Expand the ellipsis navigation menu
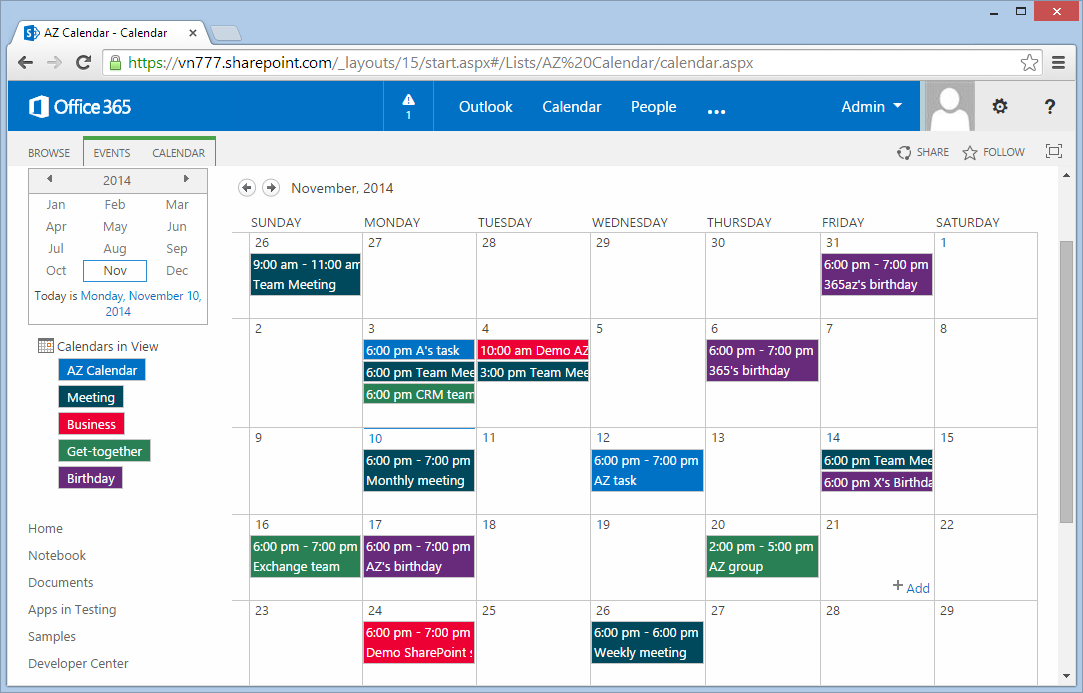 [716, 110]
